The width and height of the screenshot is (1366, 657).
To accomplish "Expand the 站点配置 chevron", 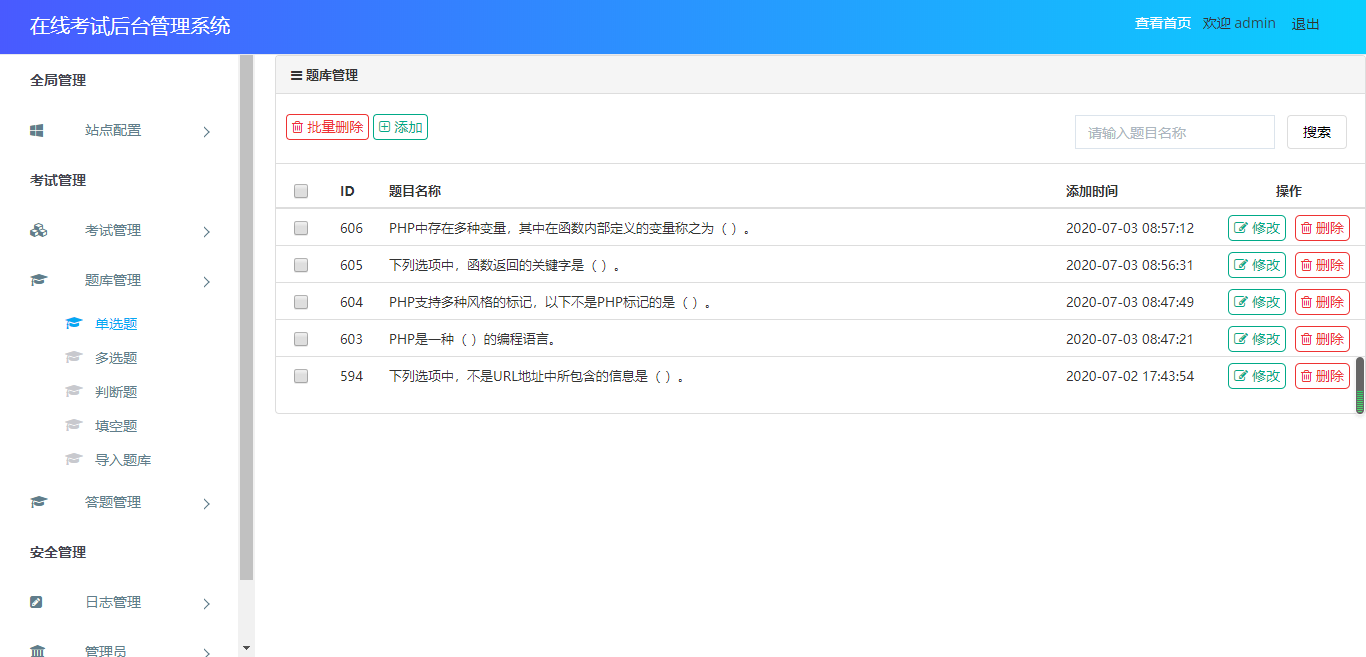I will (x=207, y=131).
